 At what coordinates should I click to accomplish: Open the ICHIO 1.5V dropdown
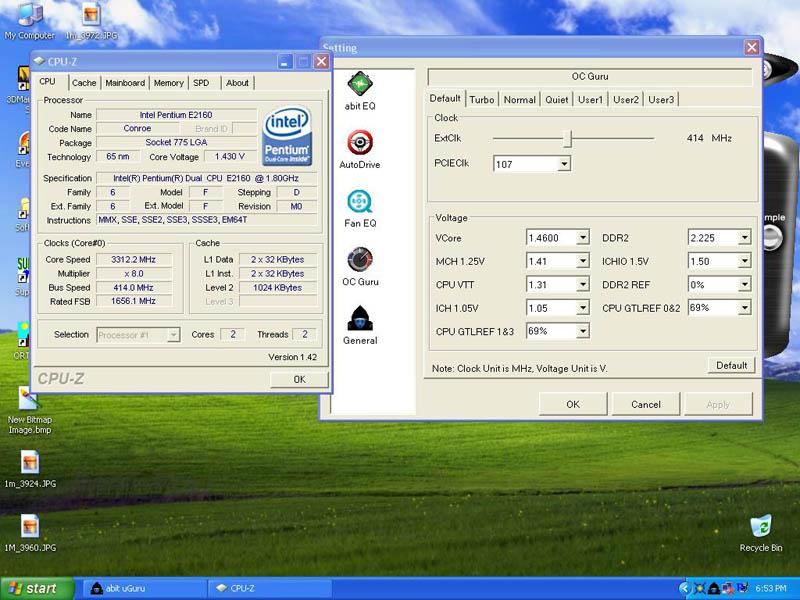(x=744, y=261)
